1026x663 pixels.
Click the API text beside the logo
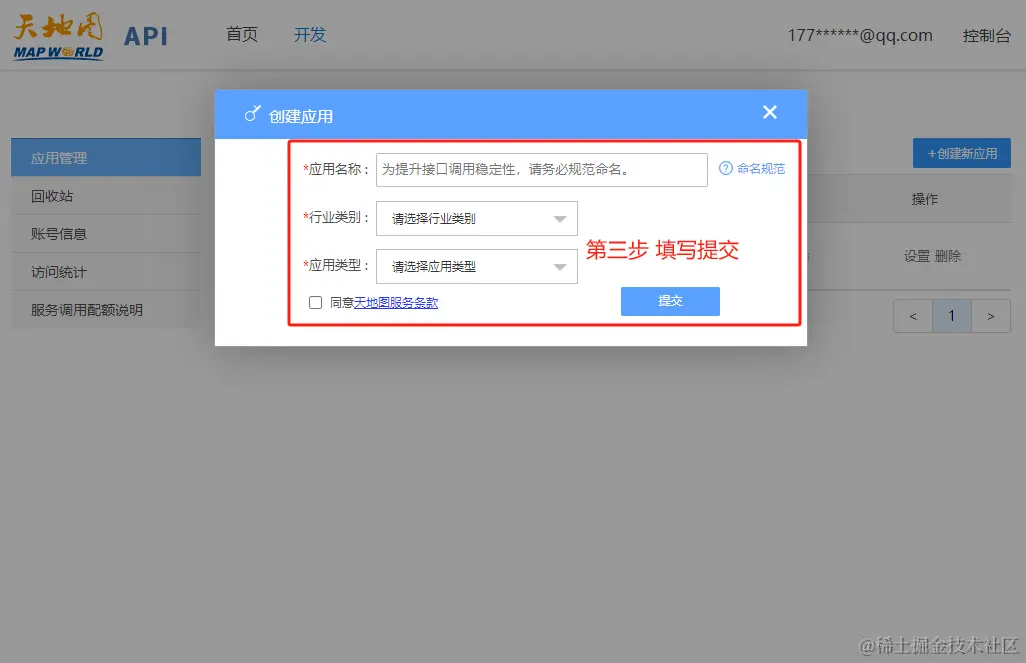point(146,36)
